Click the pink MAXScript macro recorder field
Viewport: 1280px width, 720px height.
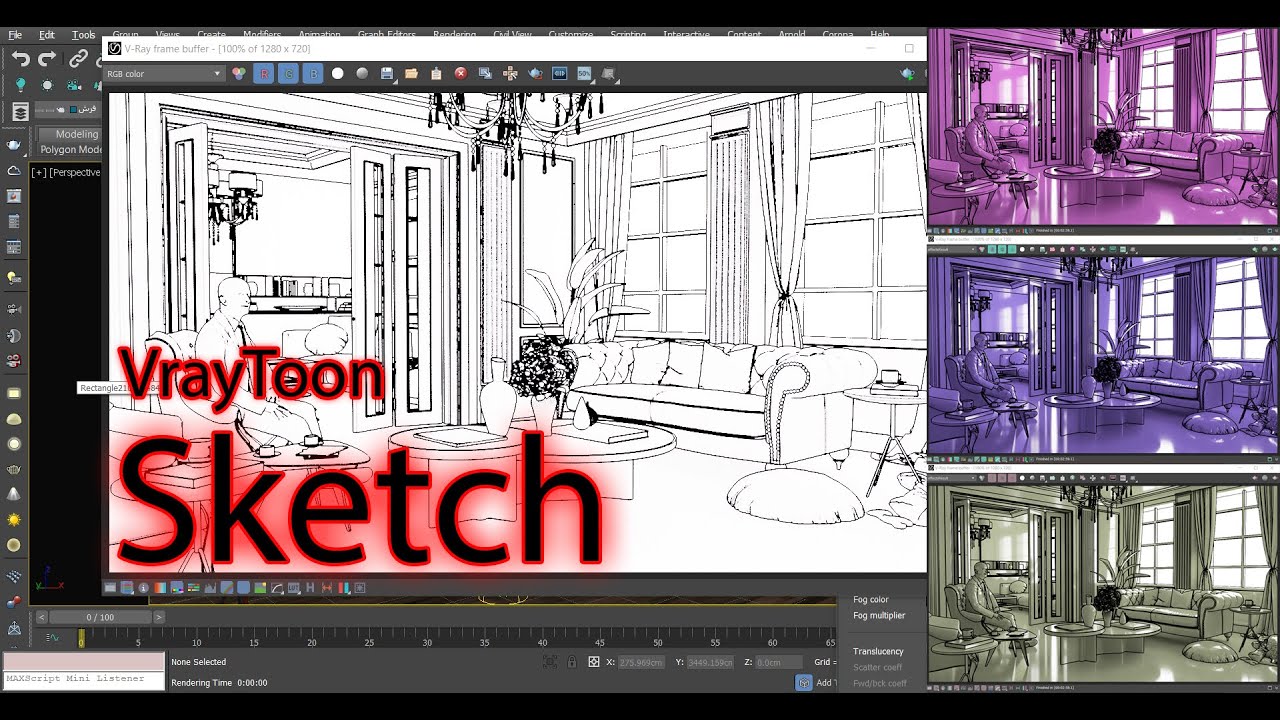(84, 662)
